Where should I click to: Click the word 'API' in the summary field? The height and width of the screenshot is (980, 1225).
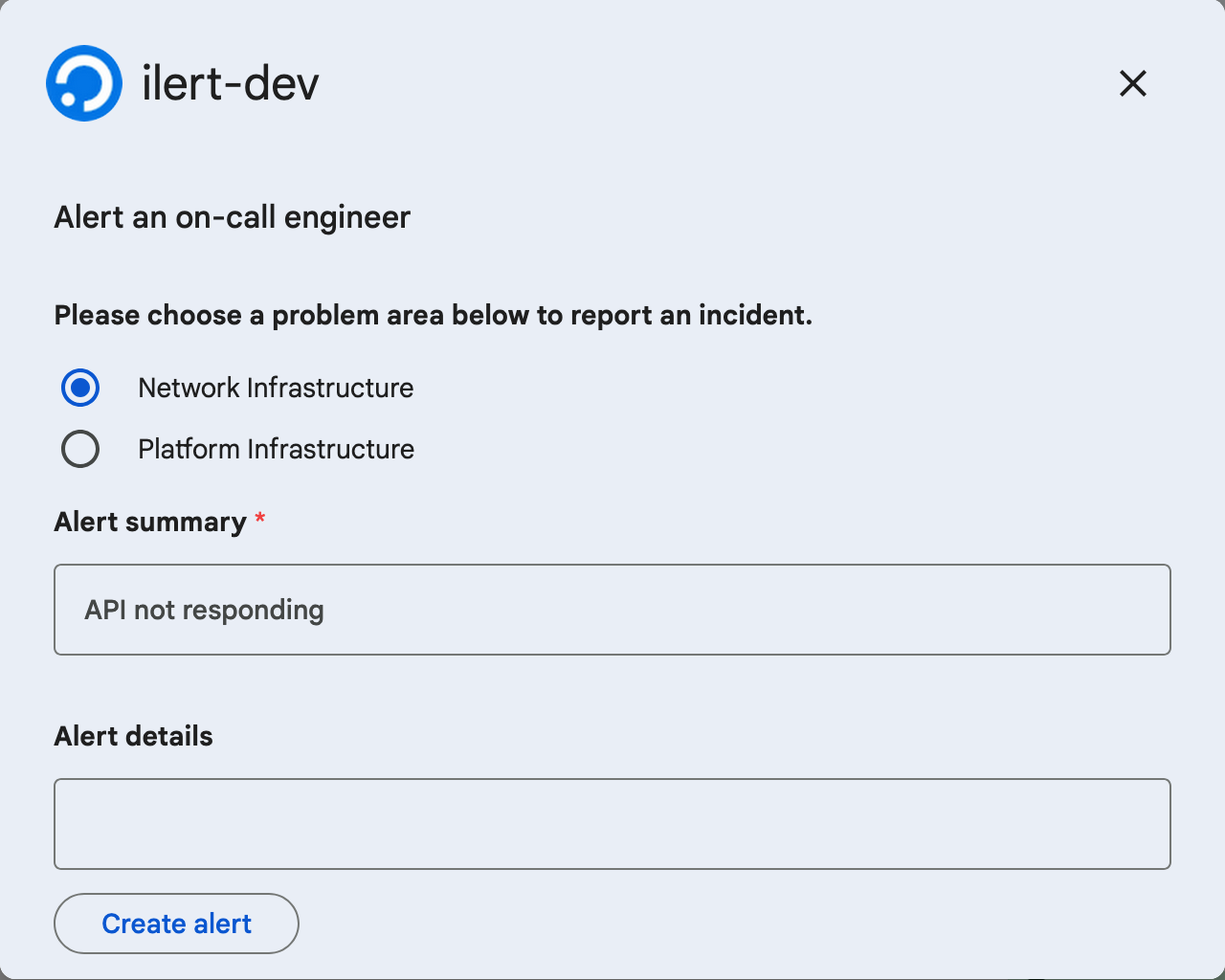click(x=105, y=610)
